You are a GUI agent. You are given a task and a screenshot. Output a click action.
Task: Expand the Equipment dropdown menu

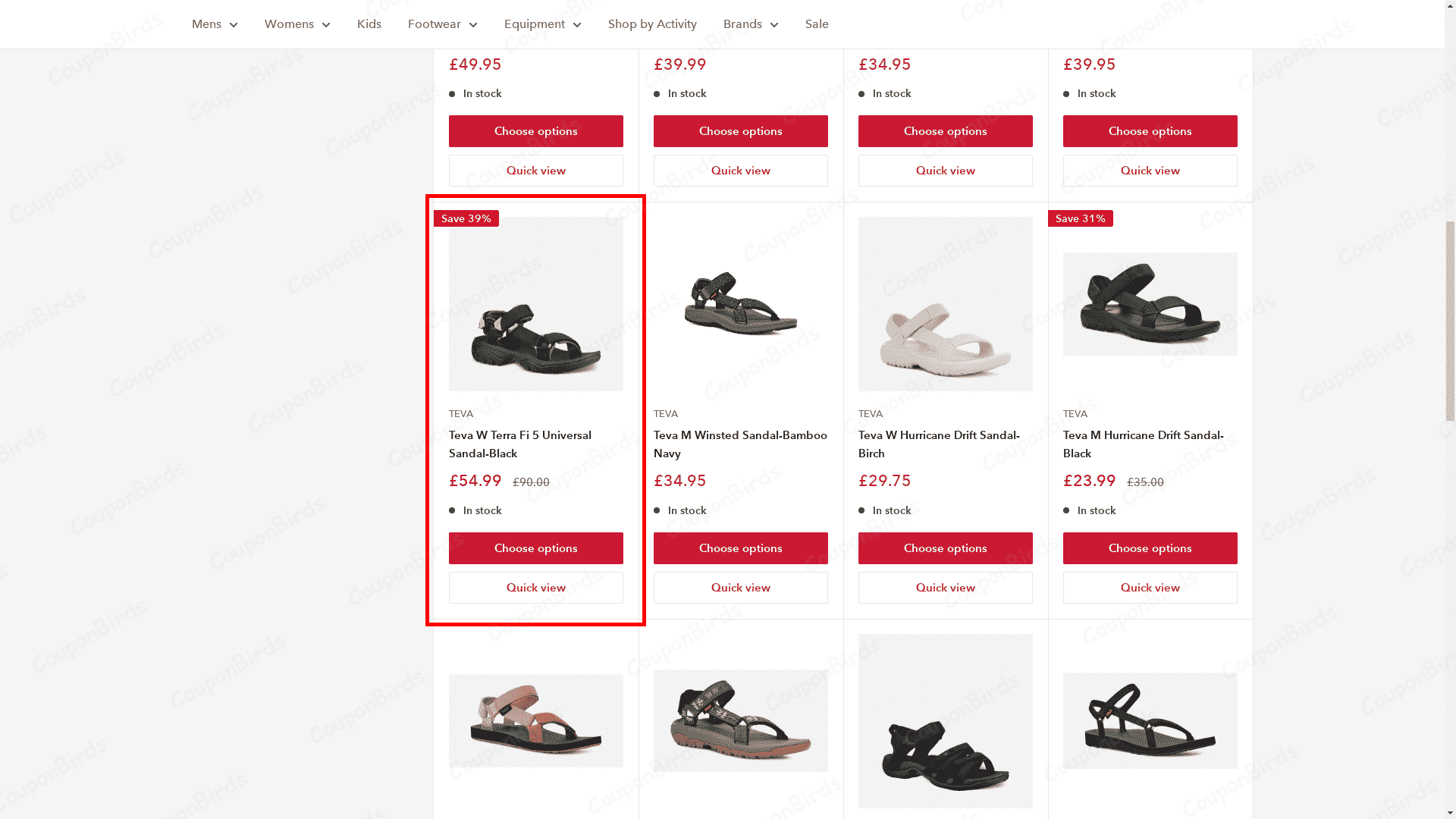point(542,24)
